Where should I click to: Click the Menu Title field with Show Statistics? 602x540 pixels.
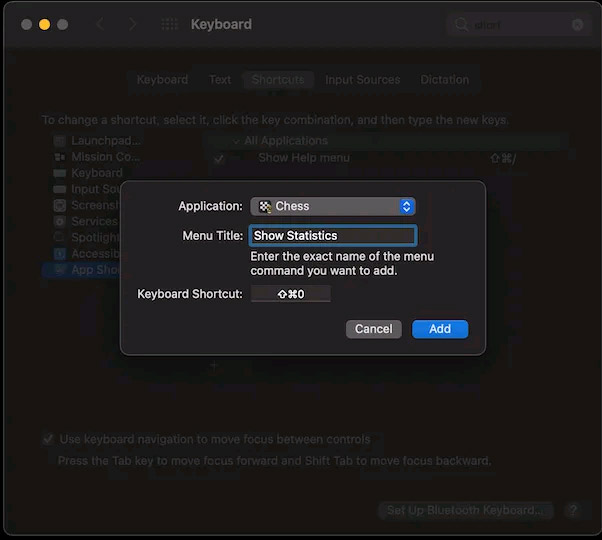[333, 236]
